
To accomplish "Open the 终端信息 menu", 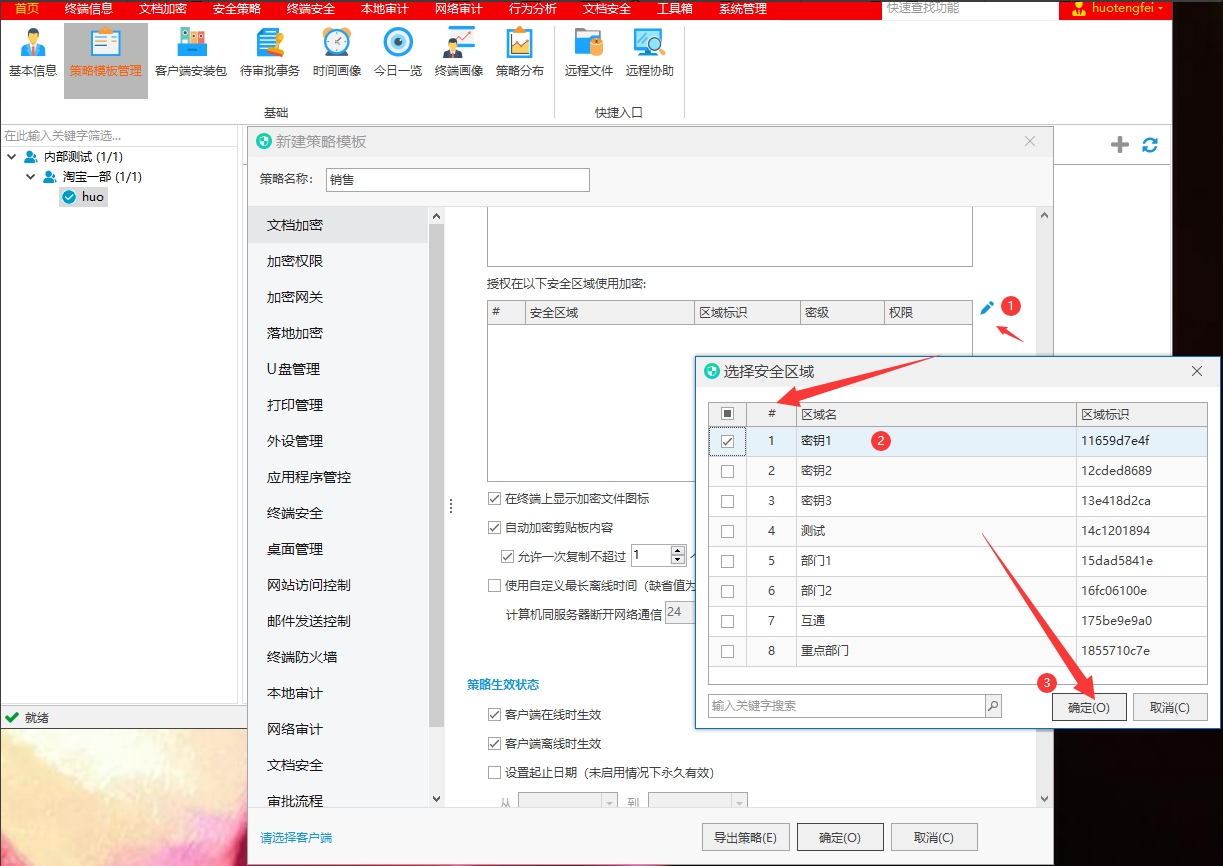I will [88, 9].
